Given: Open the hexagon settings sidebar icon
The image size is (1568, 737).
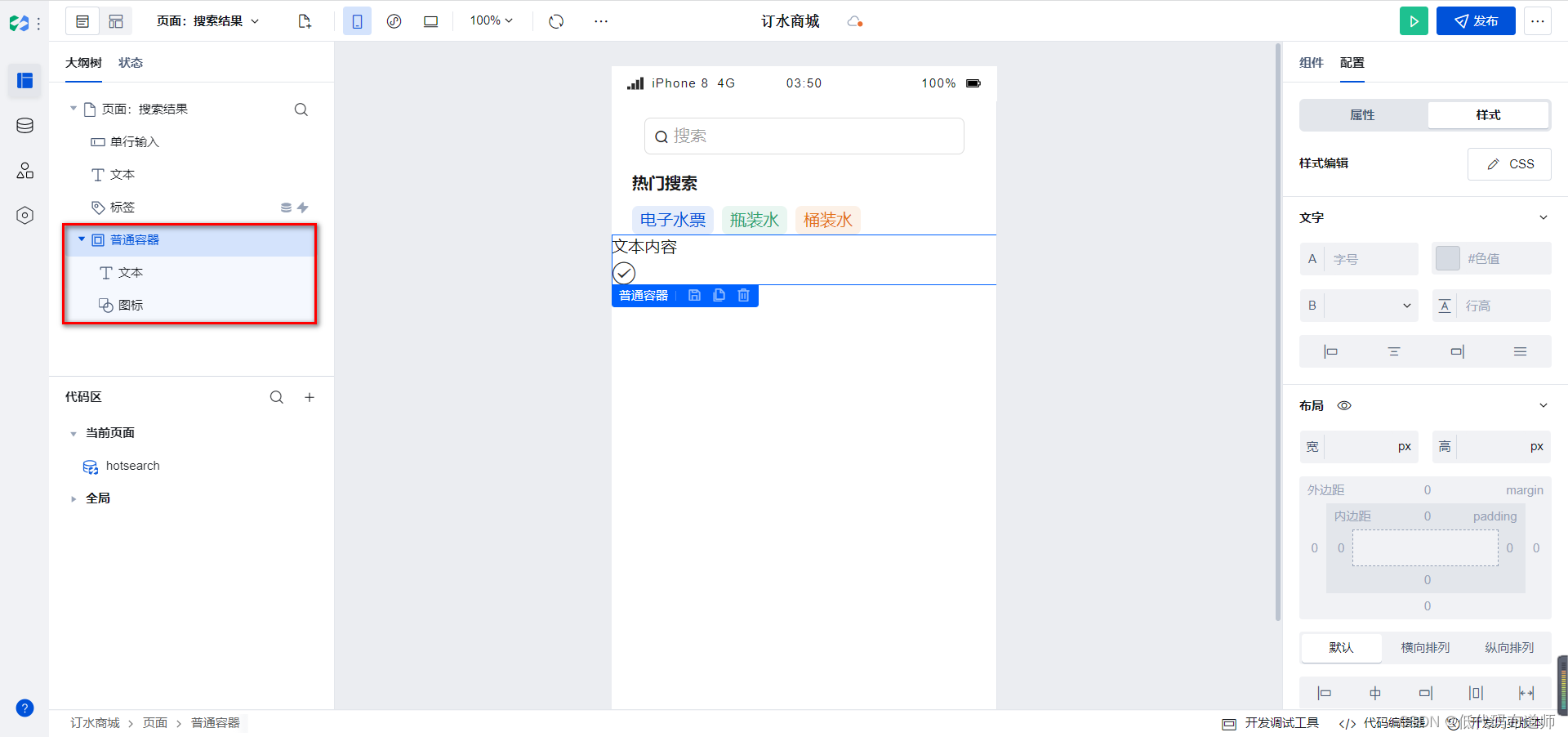Looking at the screenshot, I should click(24, 215).
